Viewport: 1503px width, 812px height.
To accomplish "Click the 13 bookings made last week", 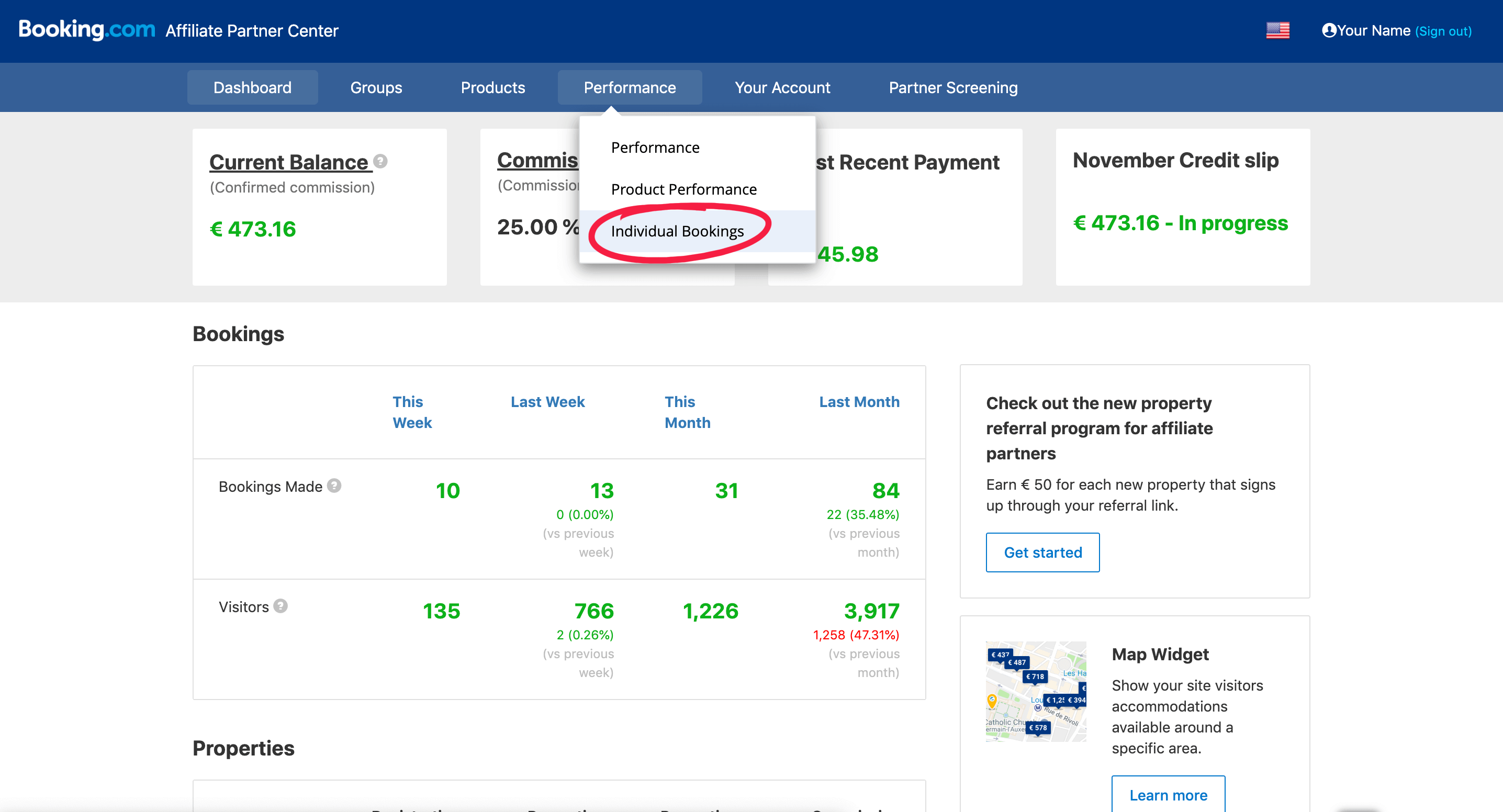I will (601, 491).
